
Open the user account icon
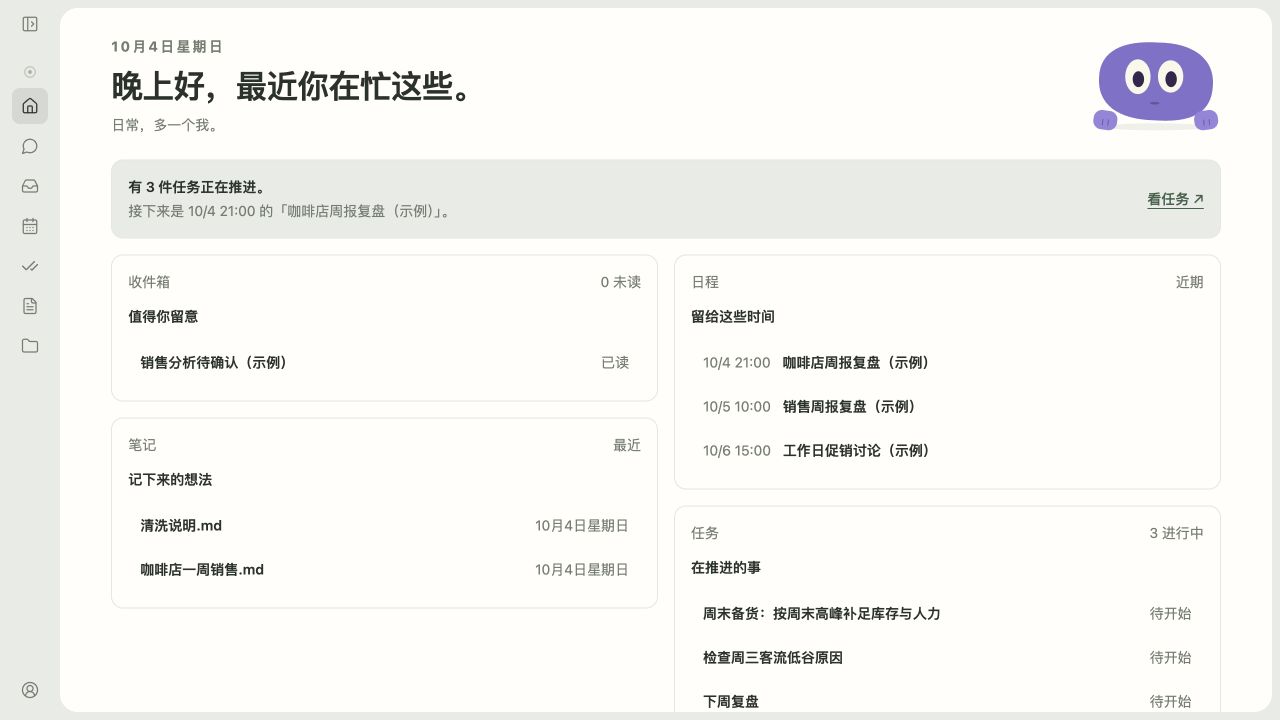(30, 690)
